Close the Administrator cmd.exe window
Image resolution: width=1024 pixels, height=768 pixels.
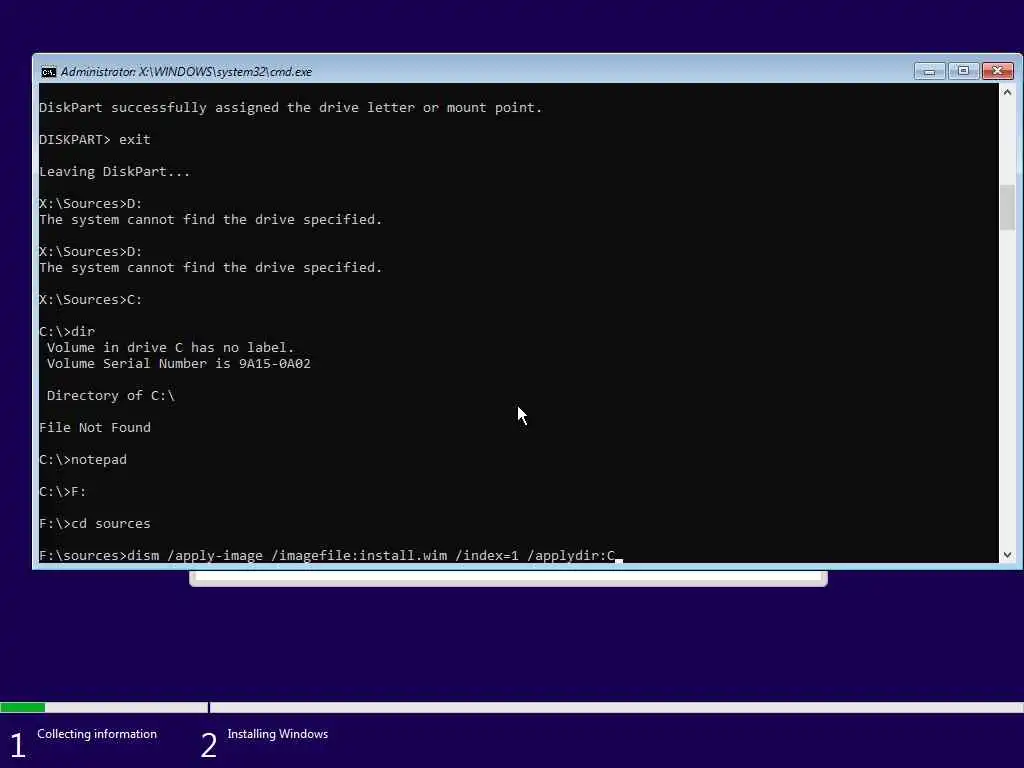coord(997,71)
